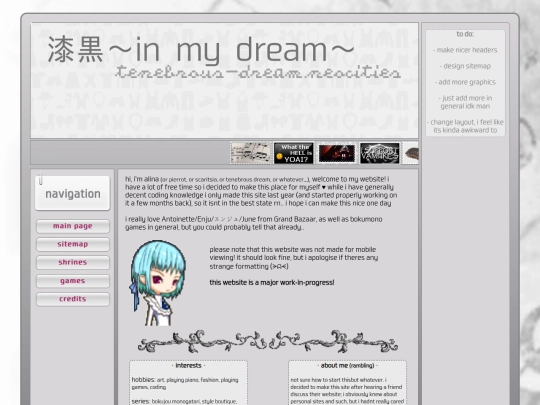Click the 'hi, i'm alina' welcome paragraph
This screenshot has height=405, width=540.
click(x=261, y=191)
